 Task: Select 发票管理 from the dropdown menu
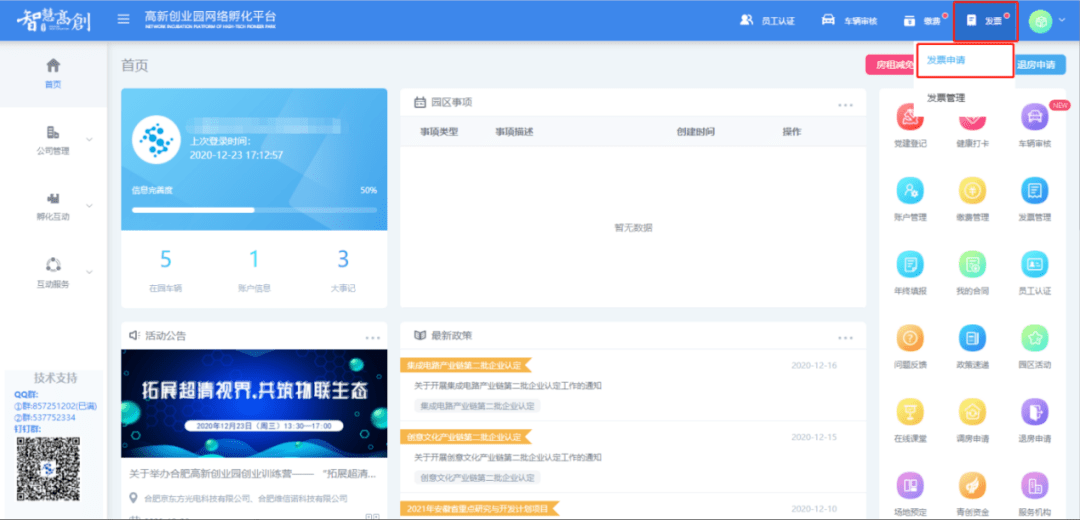(946, 98)
